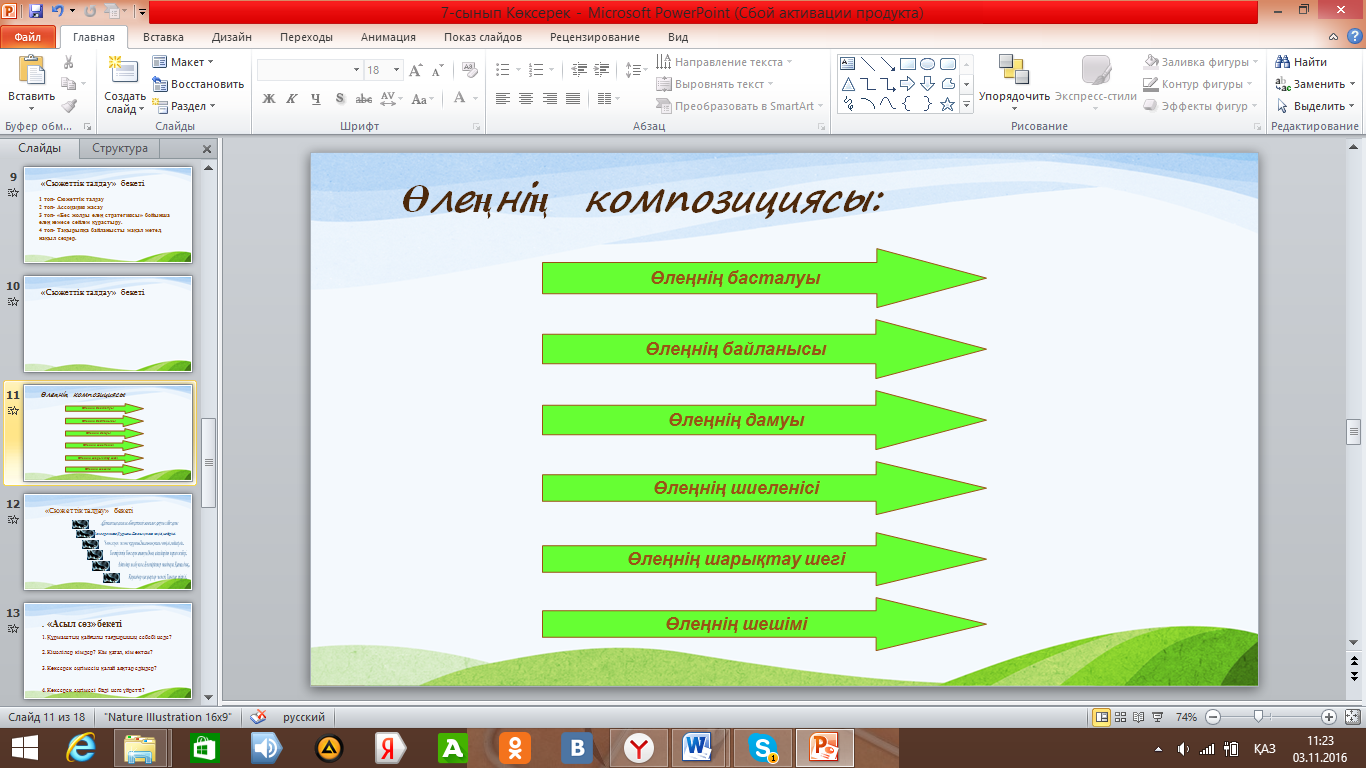Switch to the Анимация tab
The width and height of the screenshot is (1366, 768).
pos(389,37)
